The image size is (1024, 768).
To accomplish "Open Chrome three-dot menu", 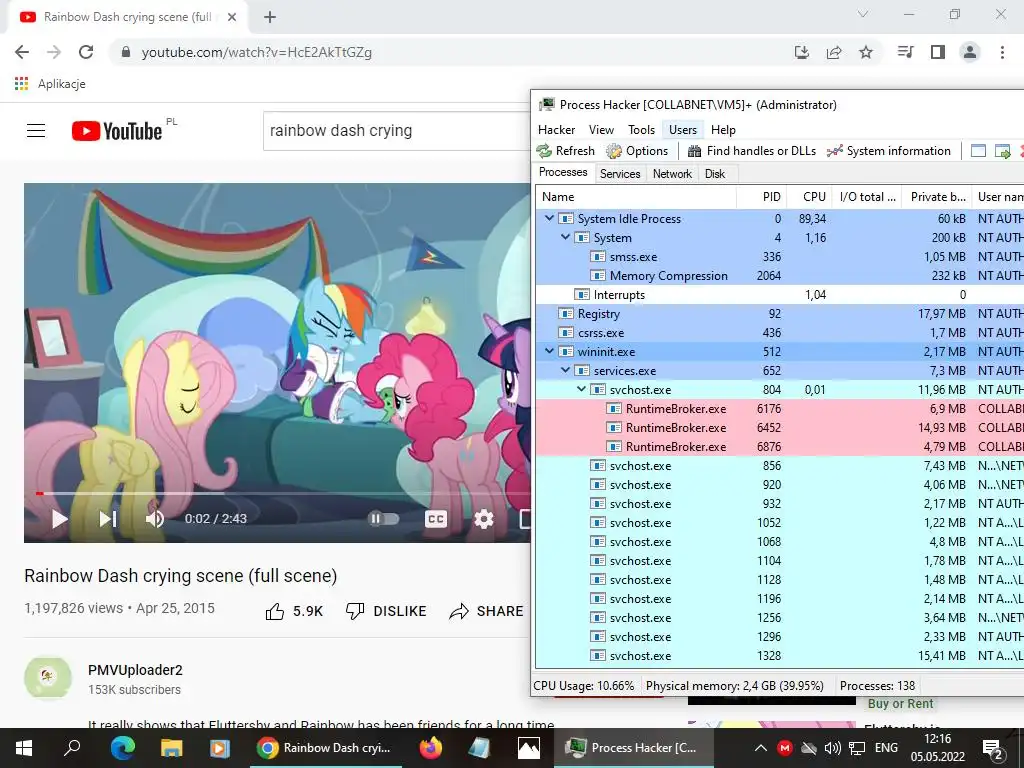I will pos(1002,52).
